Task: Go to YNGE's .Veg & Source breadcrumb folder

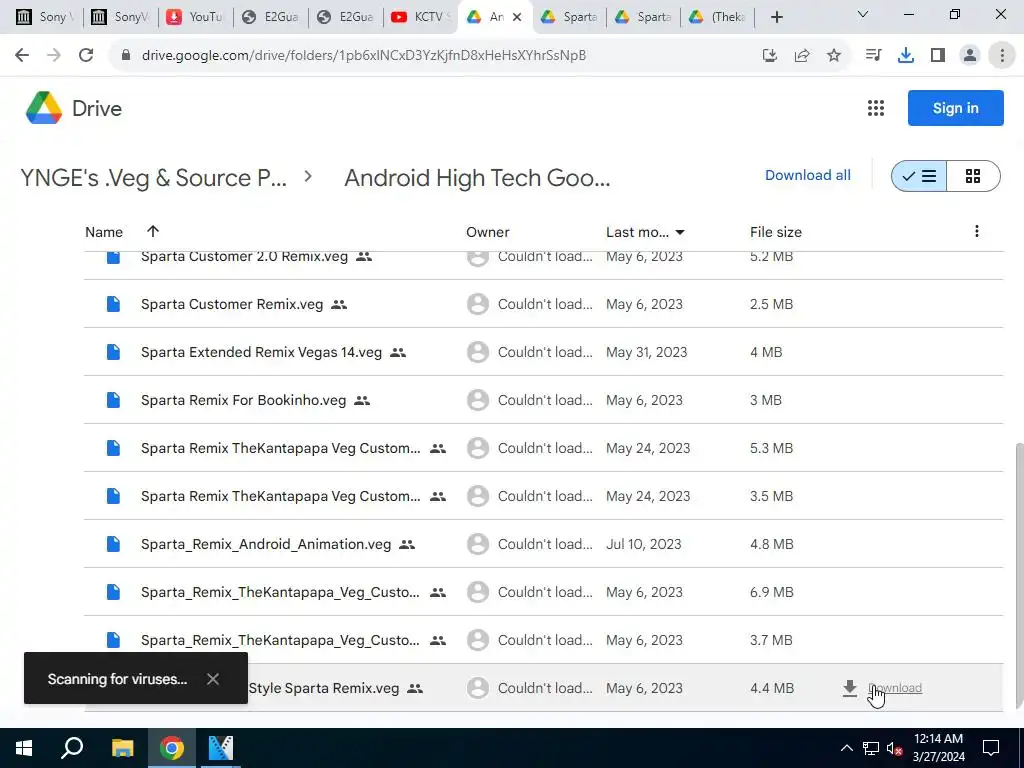Action: [153, 178]
